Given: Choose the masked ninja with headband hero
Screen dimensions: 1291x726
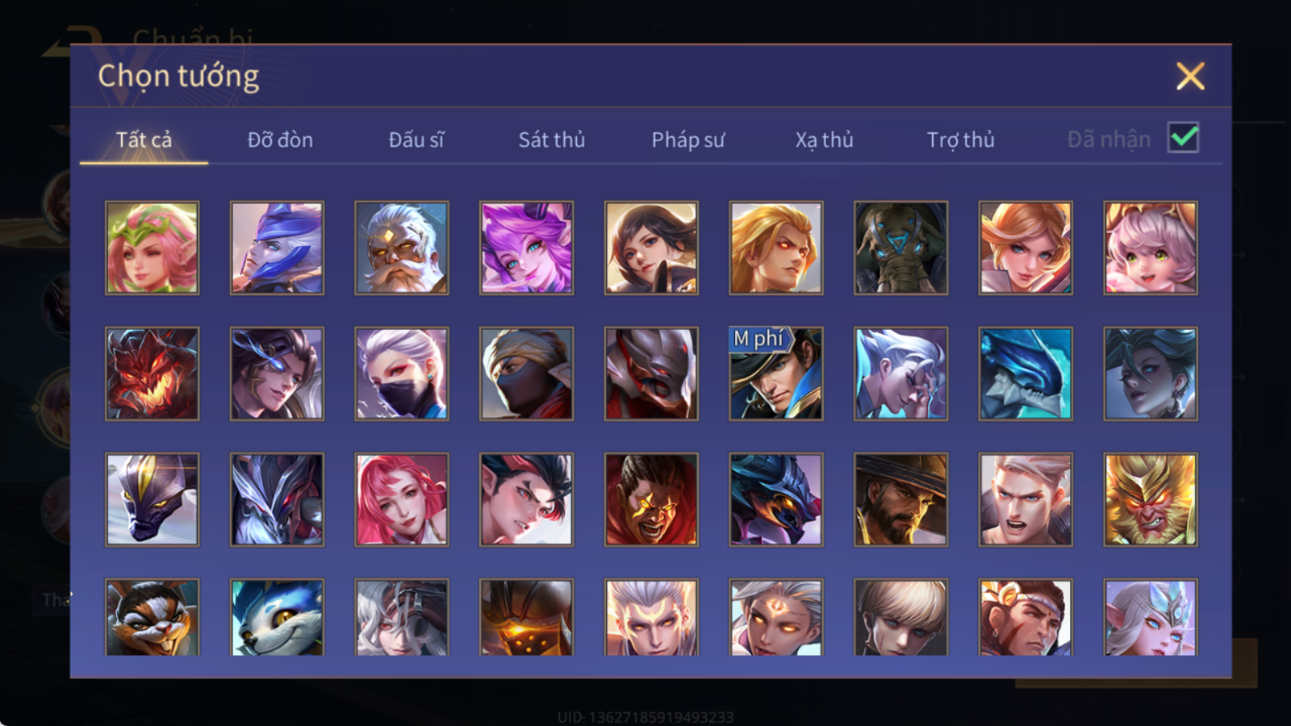Looking at the screenshot, I should point(526,374).
